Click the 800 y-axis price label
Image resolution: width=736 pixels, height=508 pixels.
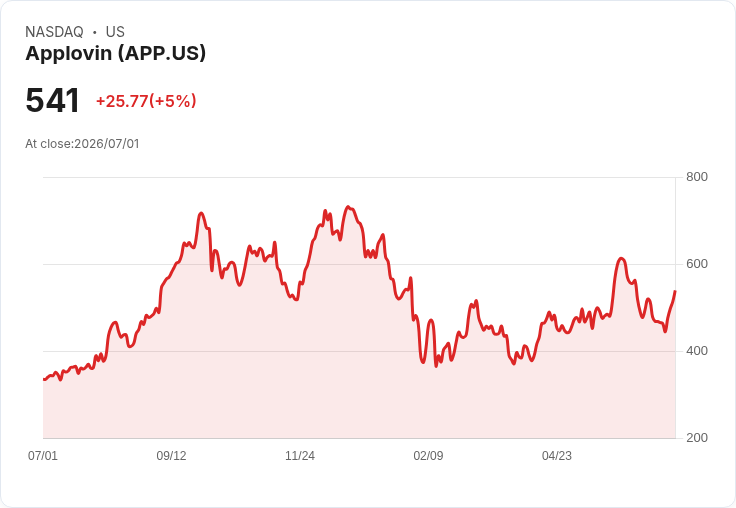(697, 177)
